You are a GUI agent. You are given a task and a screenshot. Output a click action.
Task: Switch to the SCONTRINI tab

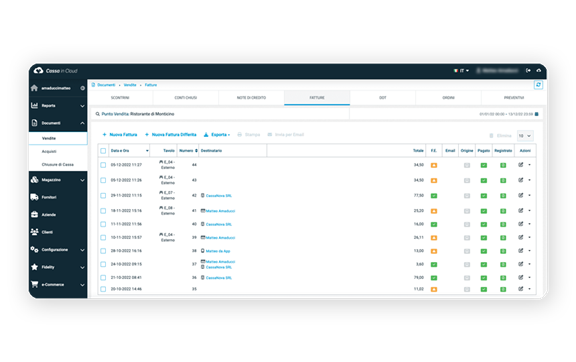pyautogui.click(x=120, y=98)
